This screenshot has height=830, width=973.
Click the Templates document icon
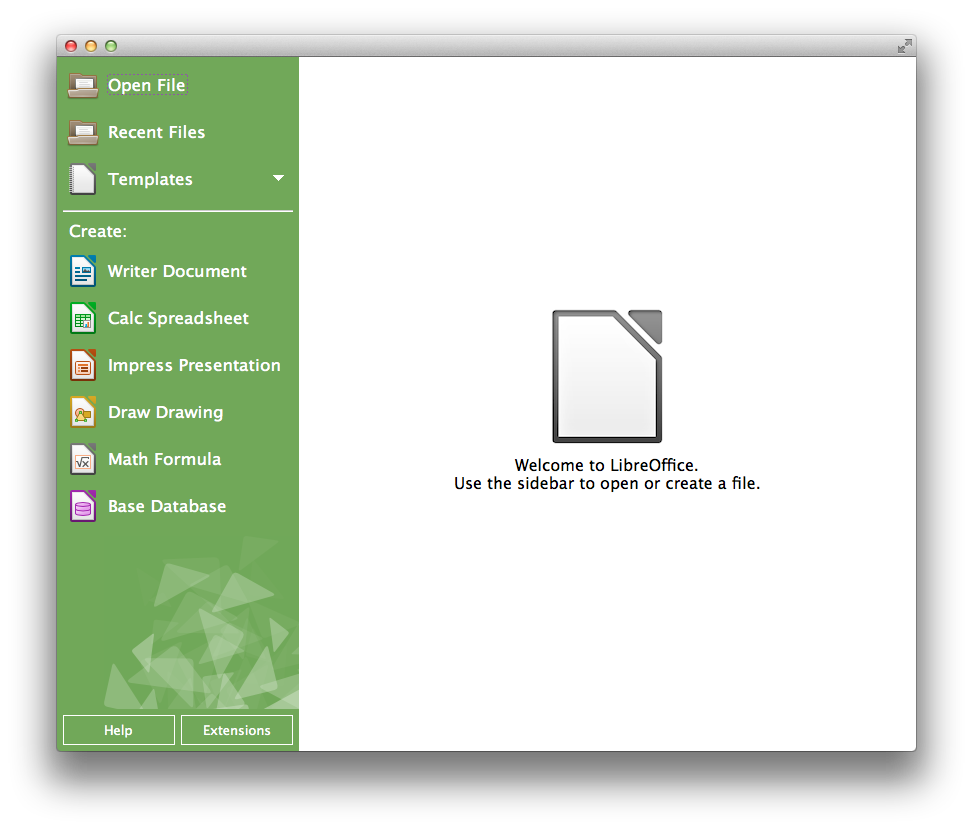click(83, 179)
